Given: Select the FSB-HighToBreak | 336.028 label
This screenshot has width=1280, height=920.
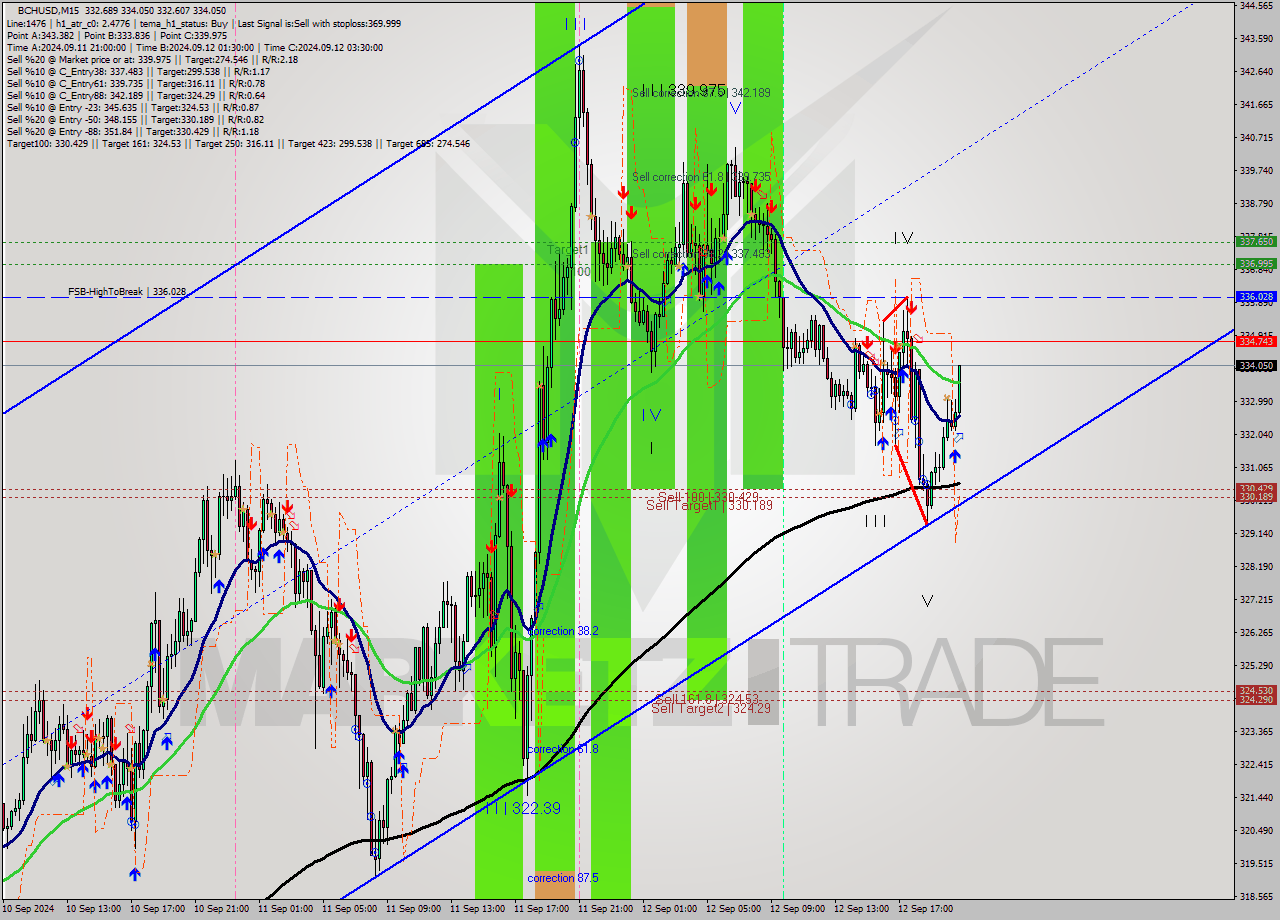Looking at the screenshot, I should pos(128,291).
